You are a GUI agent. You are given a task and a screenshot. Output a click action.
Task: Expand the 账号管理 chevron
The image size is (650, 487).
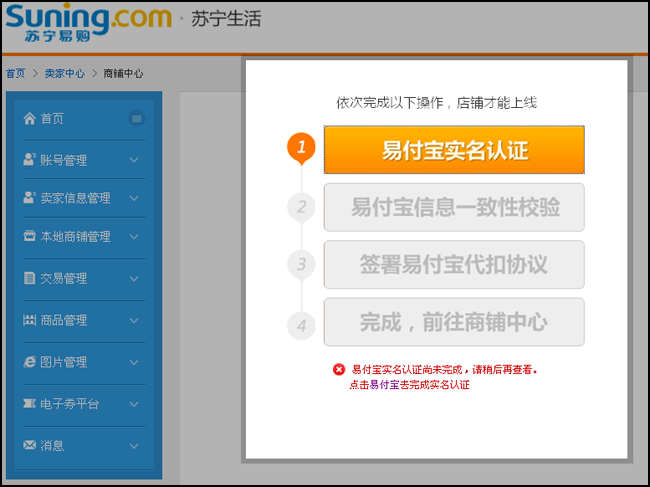[x=135, y=160]
